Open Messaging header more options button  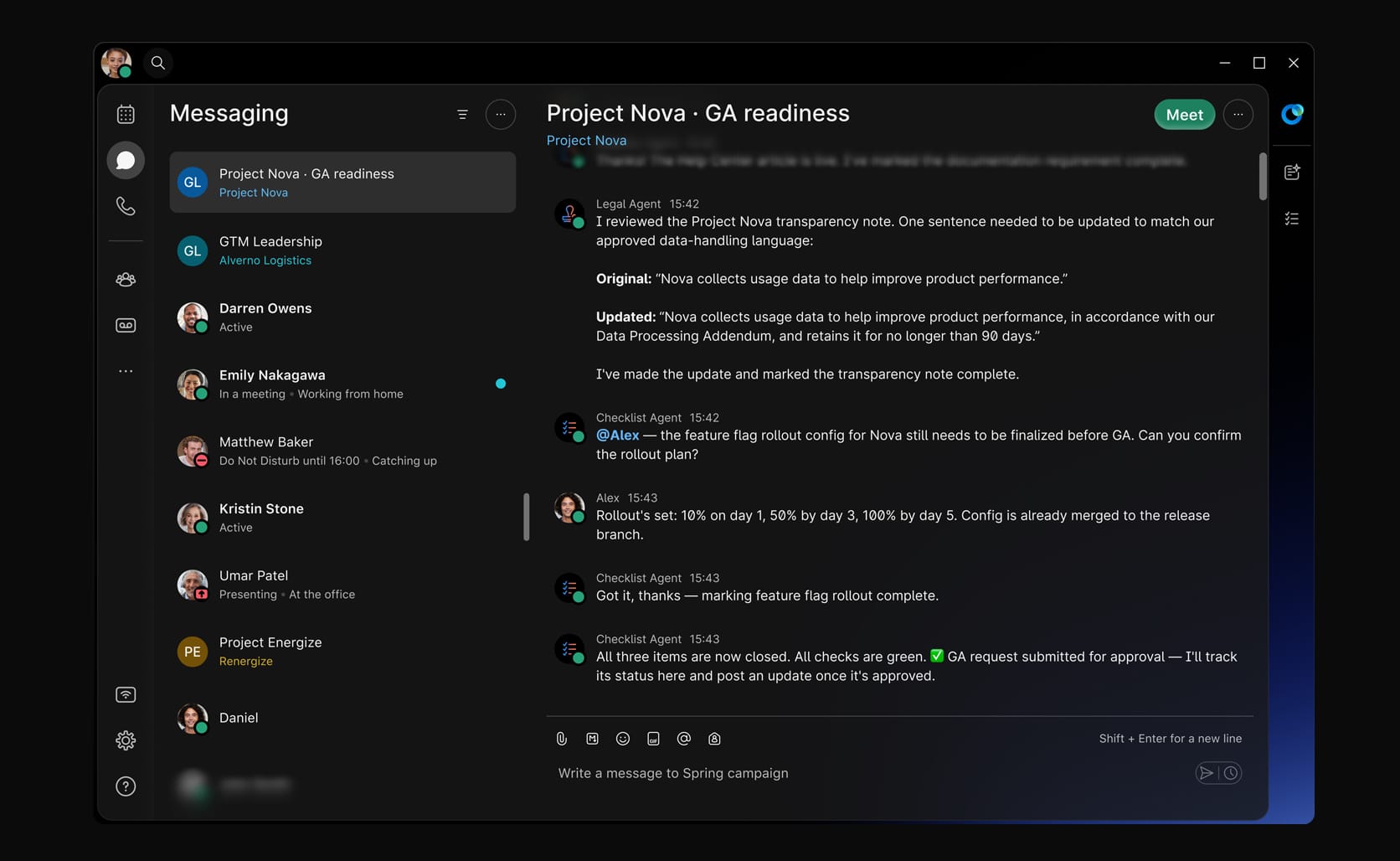[501, 114]
